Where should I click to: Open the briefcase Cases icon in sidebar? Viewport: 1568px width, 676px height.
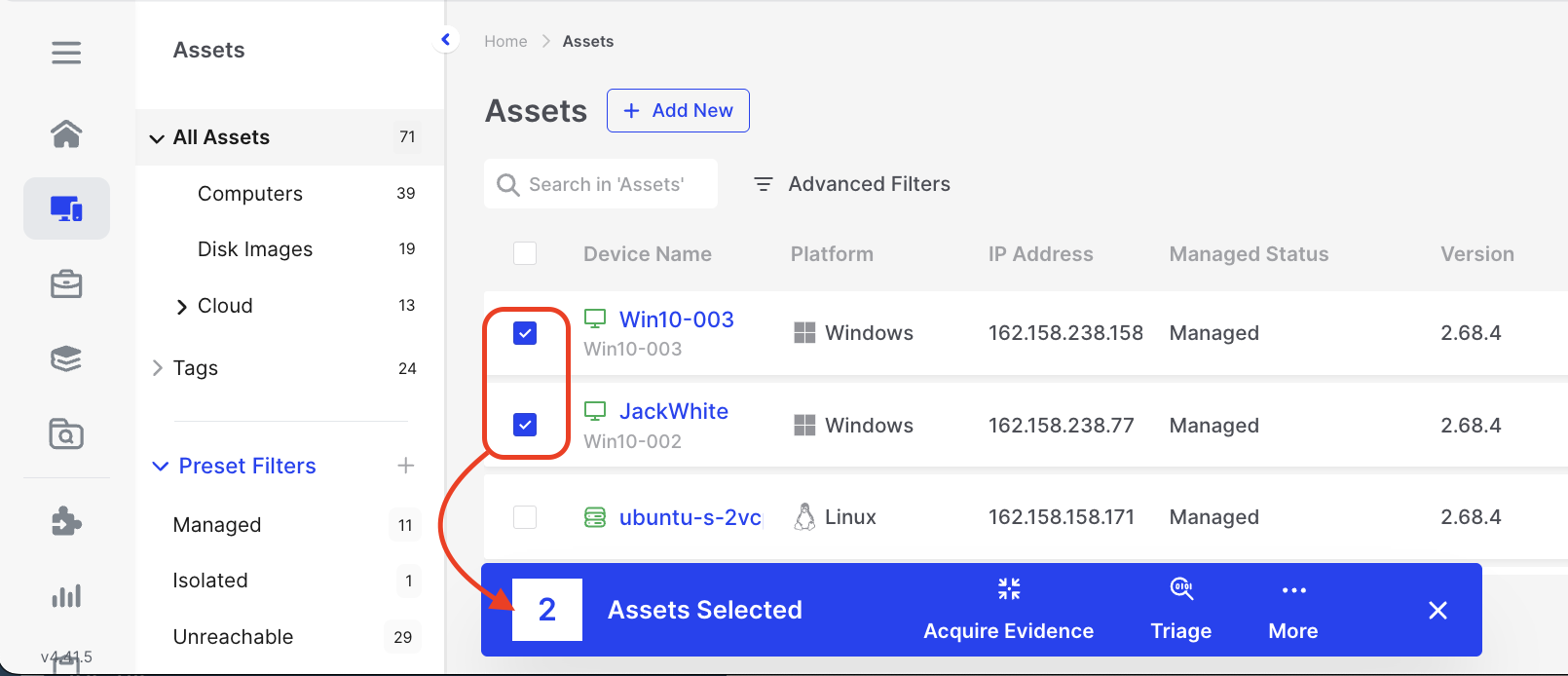click(x=66, y=284)
